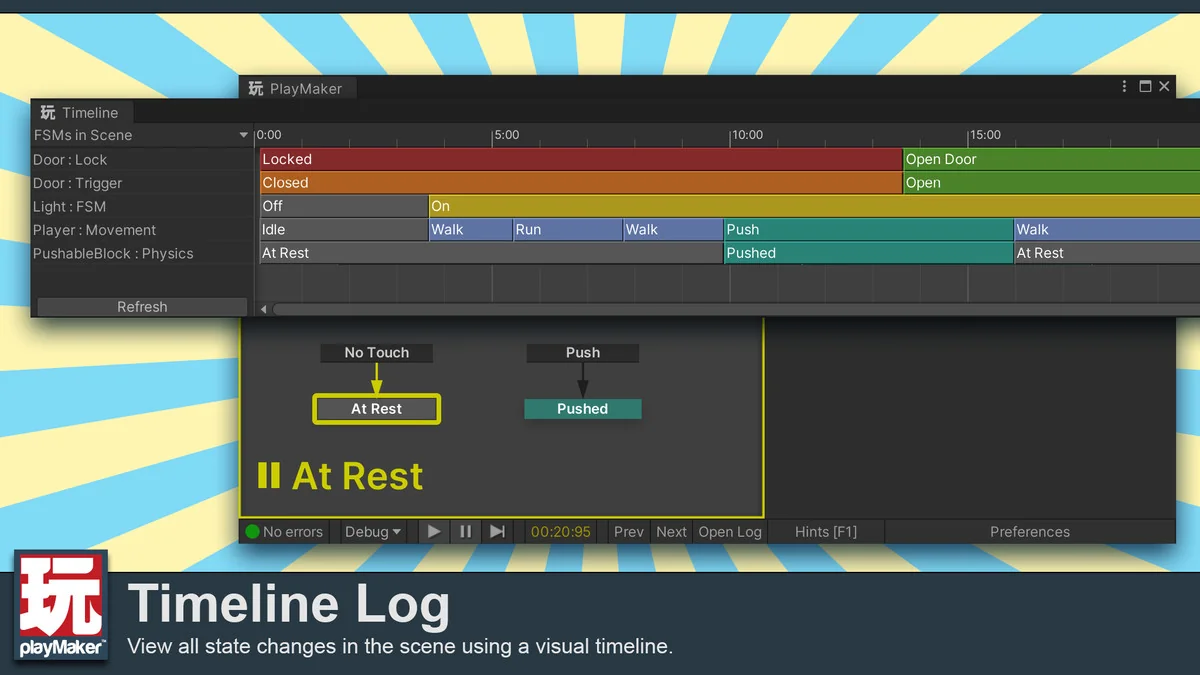
Task: Click the Locked segment in Door : Lock row
Action: [580, 159]
